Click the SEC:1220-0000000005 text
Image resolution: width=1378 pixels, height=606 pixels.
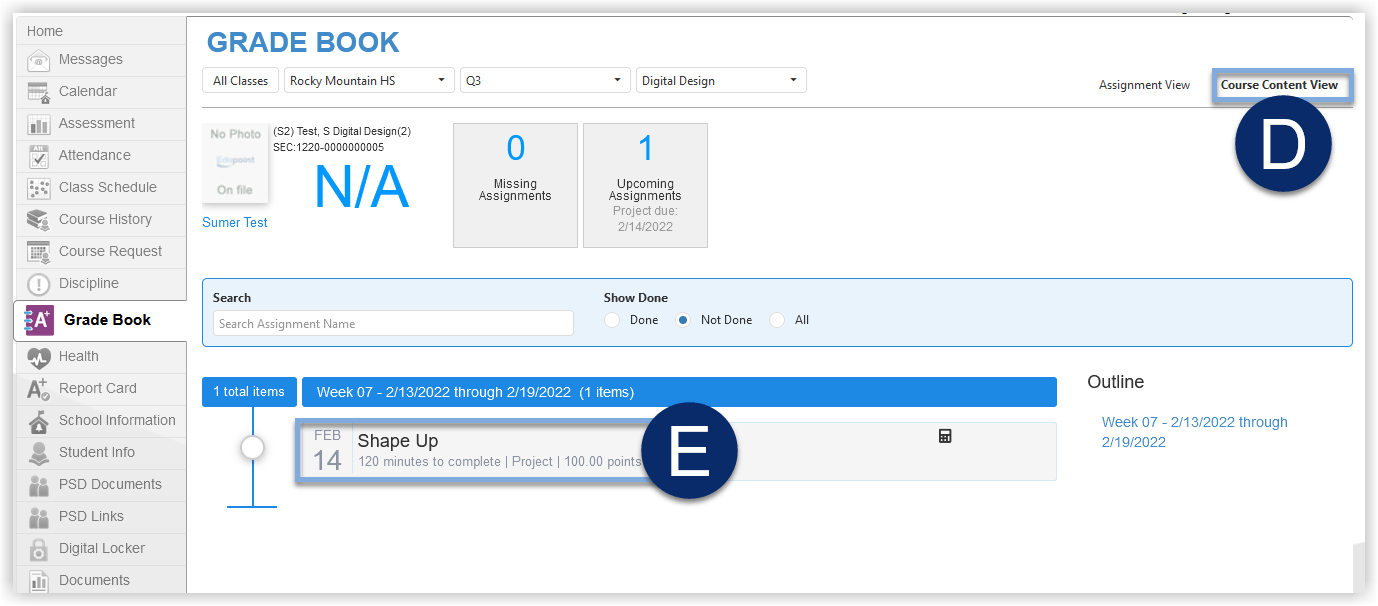coord(328,147)
